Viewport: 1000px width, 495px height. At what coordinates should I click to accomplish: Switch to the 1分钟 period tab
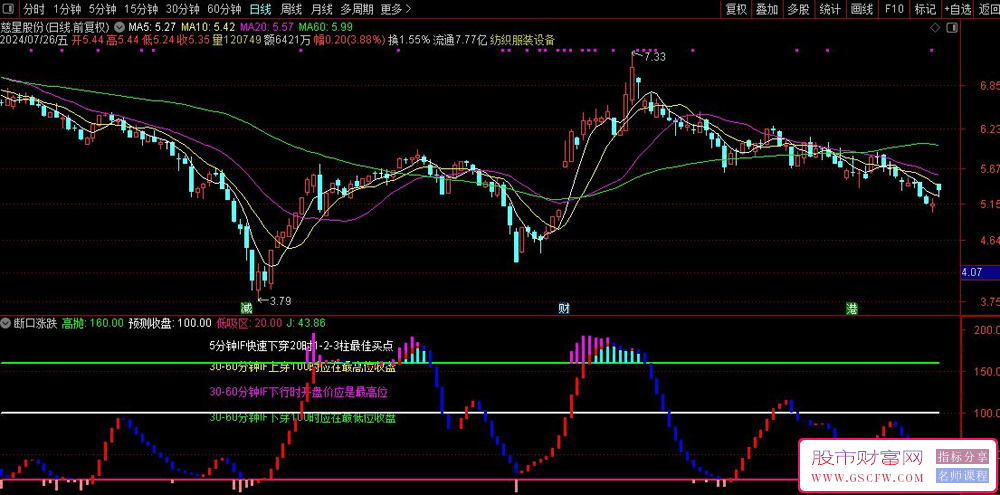pos(66,9)
